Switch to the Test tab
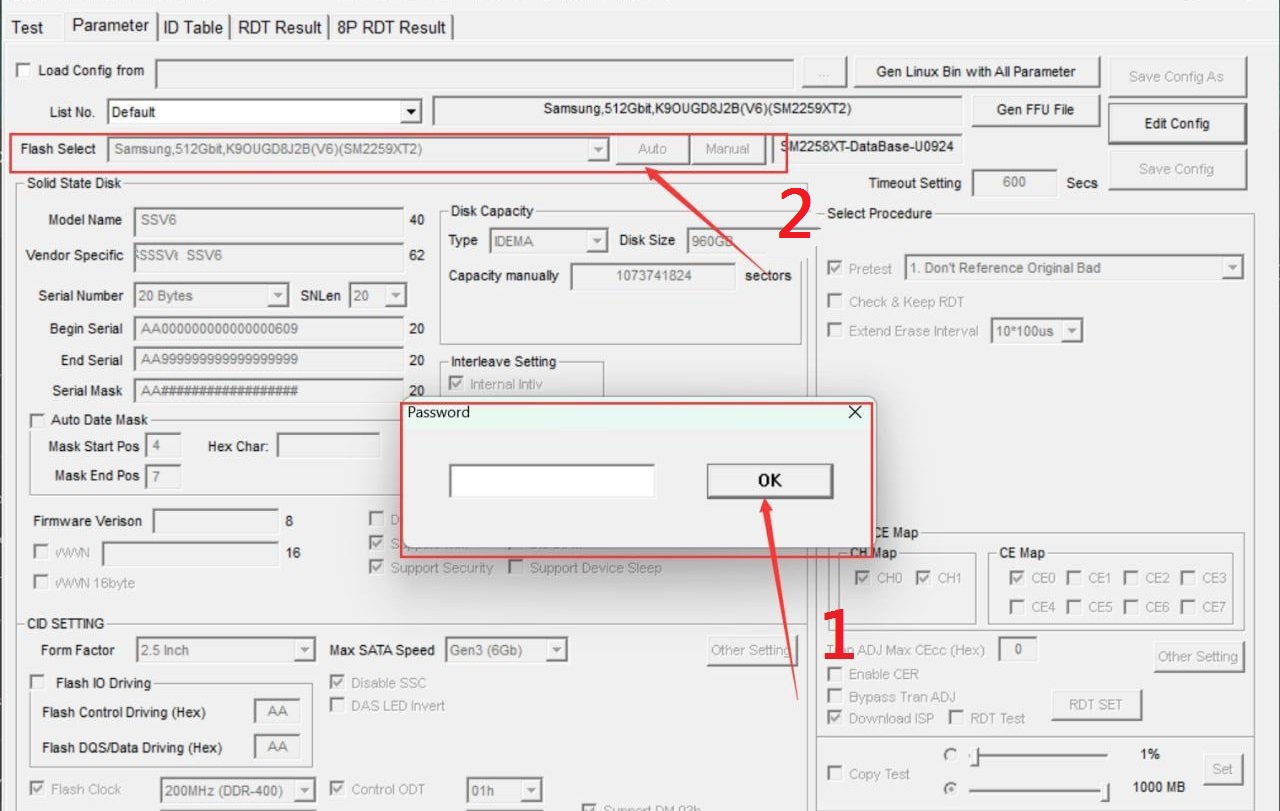 (x=27, y=27)
